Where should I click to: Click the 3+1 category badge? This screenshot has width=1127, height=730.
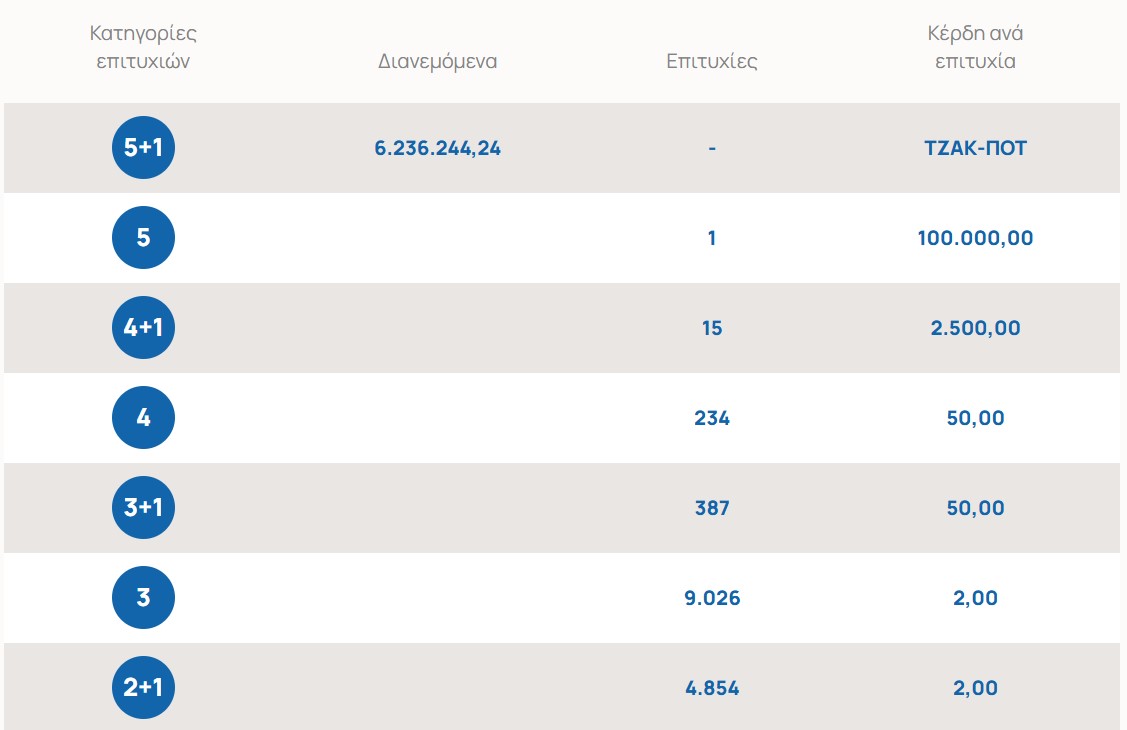[x=143, y=507]
